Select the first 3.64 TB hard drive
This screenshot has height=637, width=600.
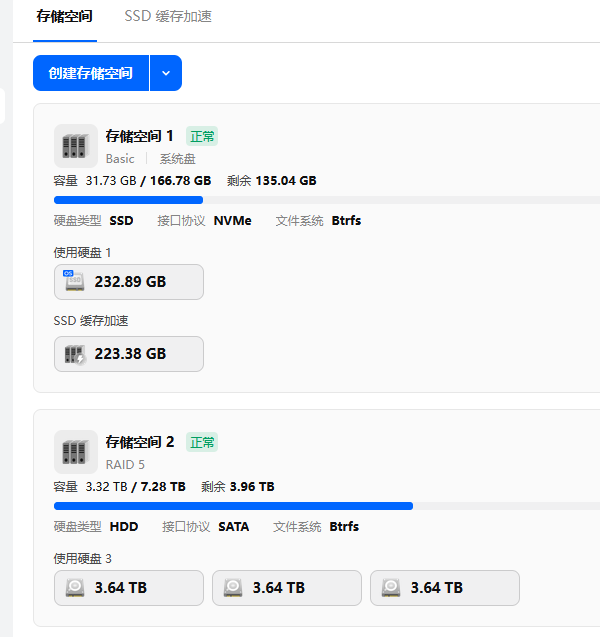(129, 588)
